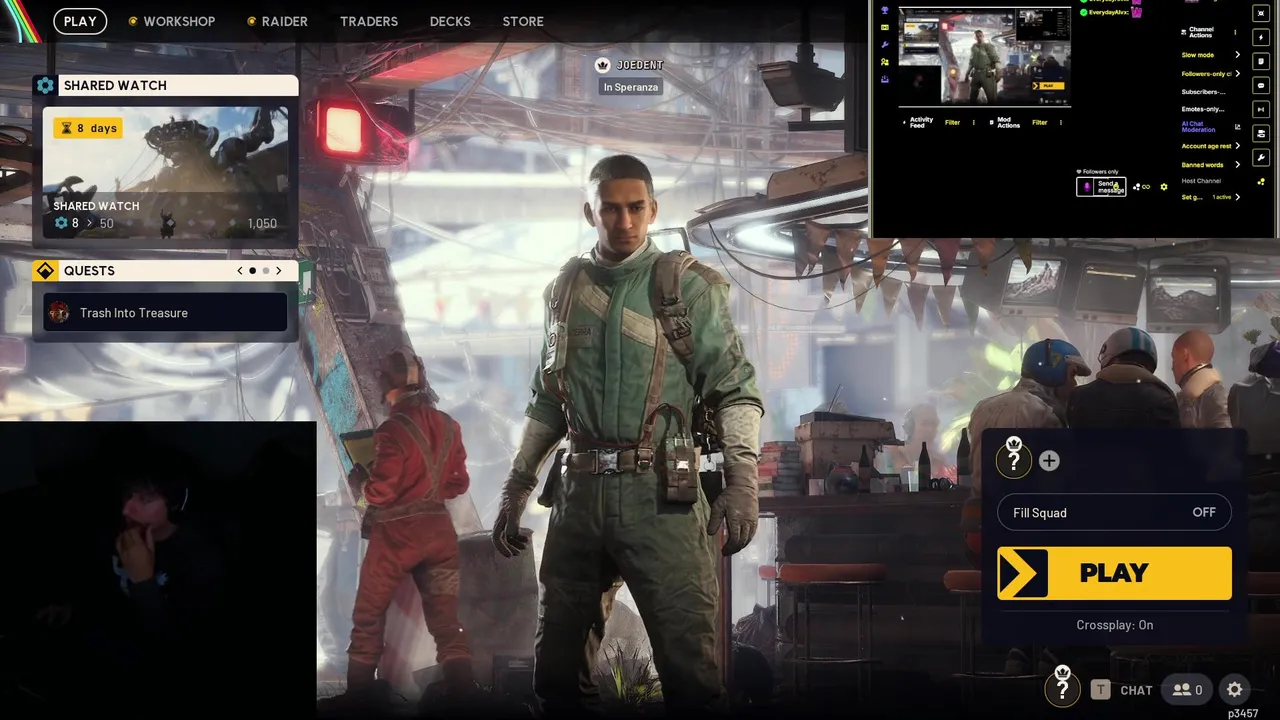1280x720 pixels.
Task: Click Subscribers-only option in mod panel
Action: tap(1203, 92)
